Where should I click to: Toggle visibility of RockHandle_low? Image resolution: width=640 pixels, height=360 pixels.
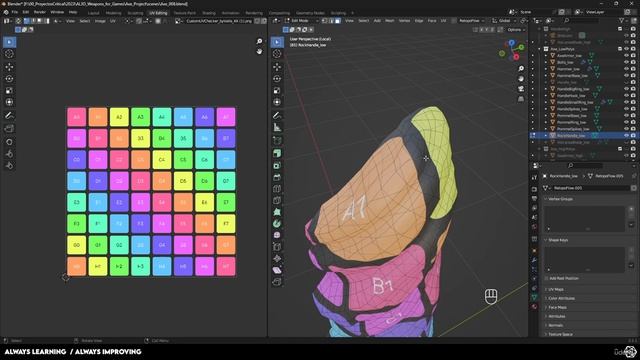point(626,136)
